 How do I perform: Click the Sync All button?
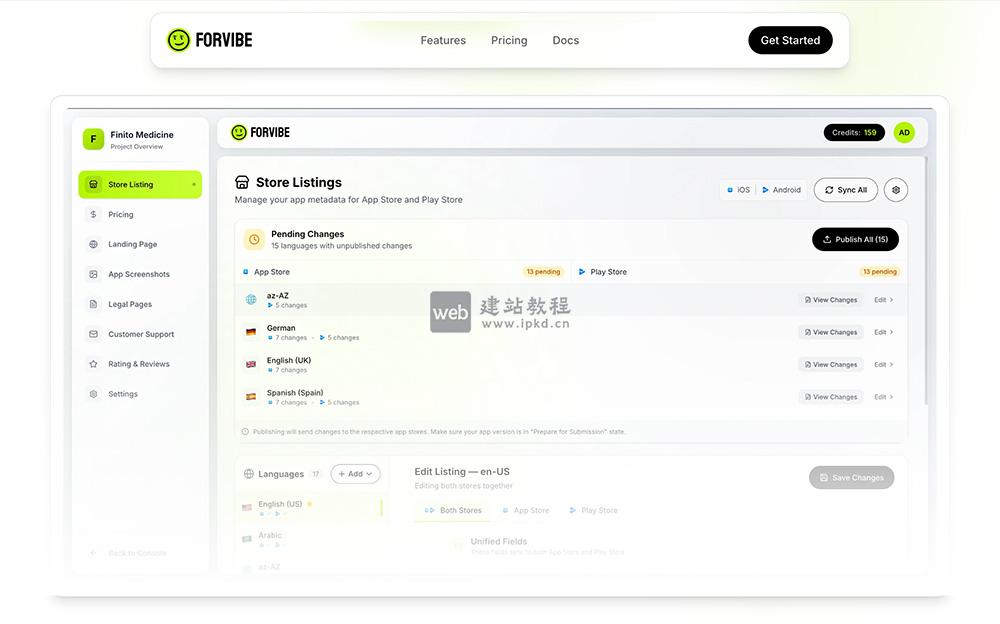click(x=845, y=189)
